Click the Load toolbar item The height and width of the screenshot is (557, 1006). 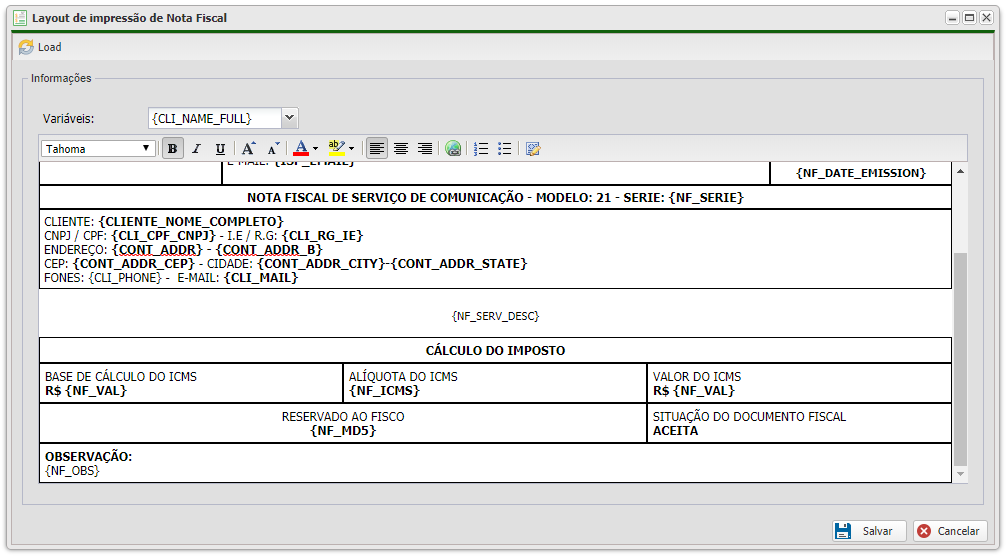coord(40,47)
